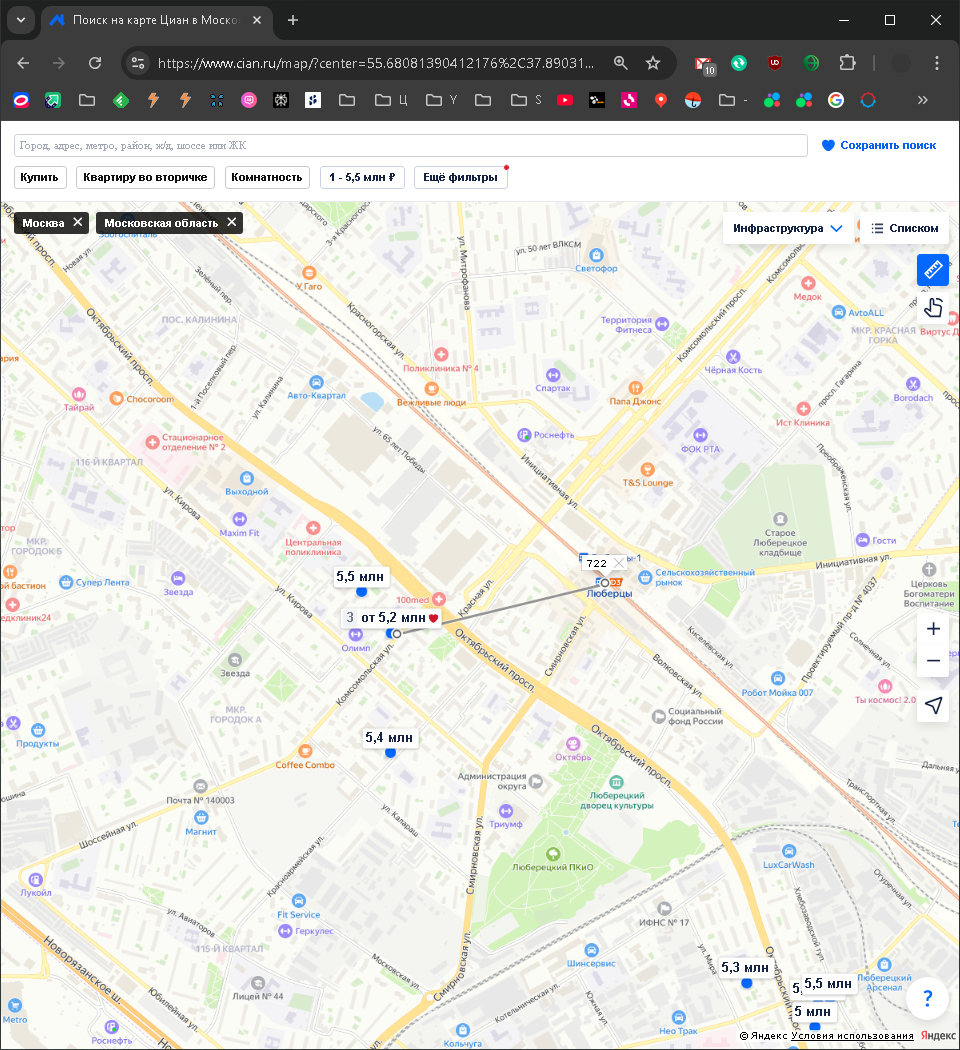Open the от 5,2 млн cluster of 3 listings

(392, 617)
